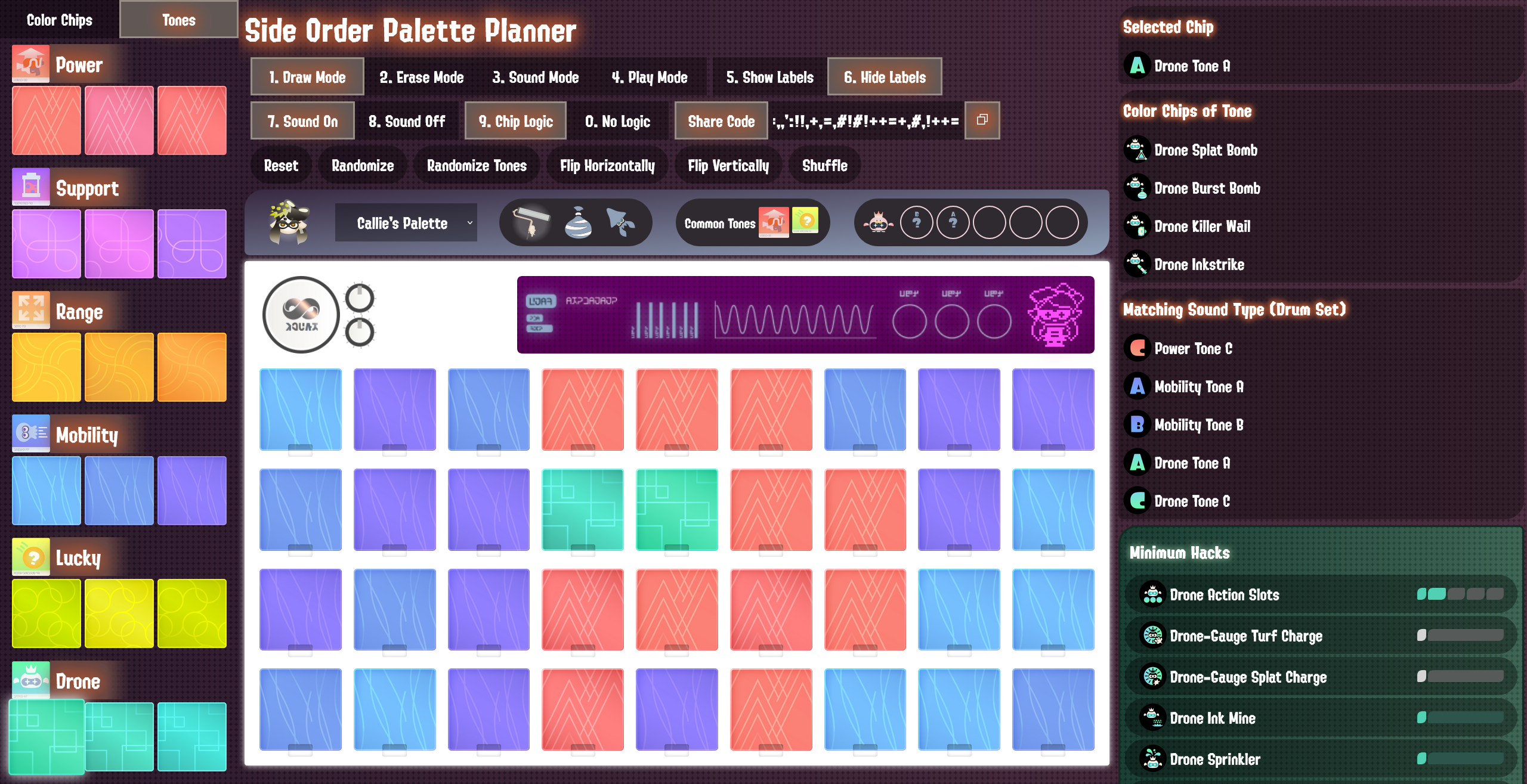Viewport: 1527px width, 784px height.
Task: Click the Range category icon
Action: (30, 311)
